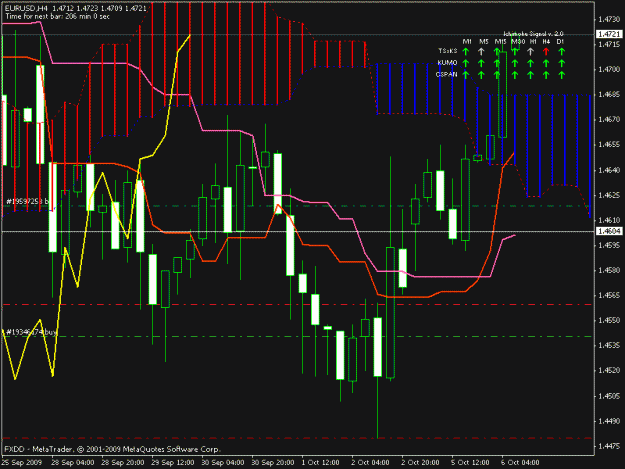Click the TSxKS arrow under M15

tap(497, 51)
